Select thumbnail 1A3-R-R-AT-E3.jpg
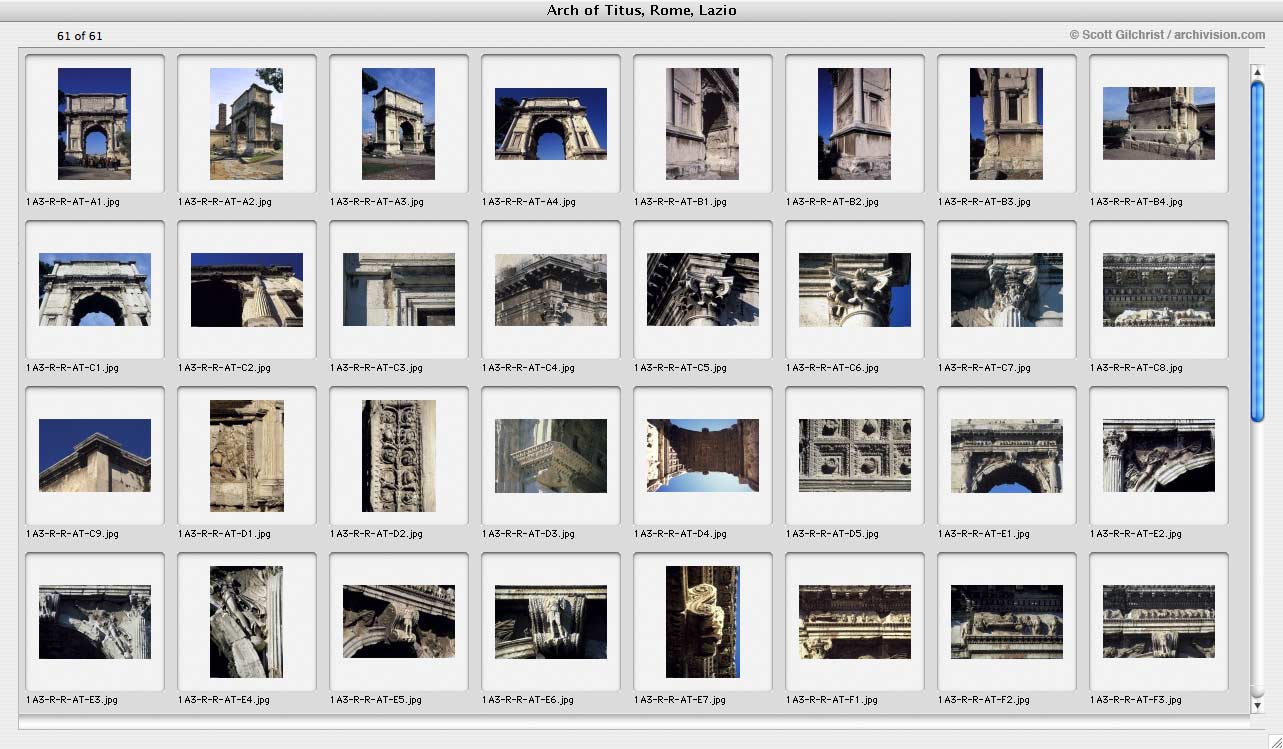Image resolution: width=1283 pixels, height=749 pixels. coord(95,622)
